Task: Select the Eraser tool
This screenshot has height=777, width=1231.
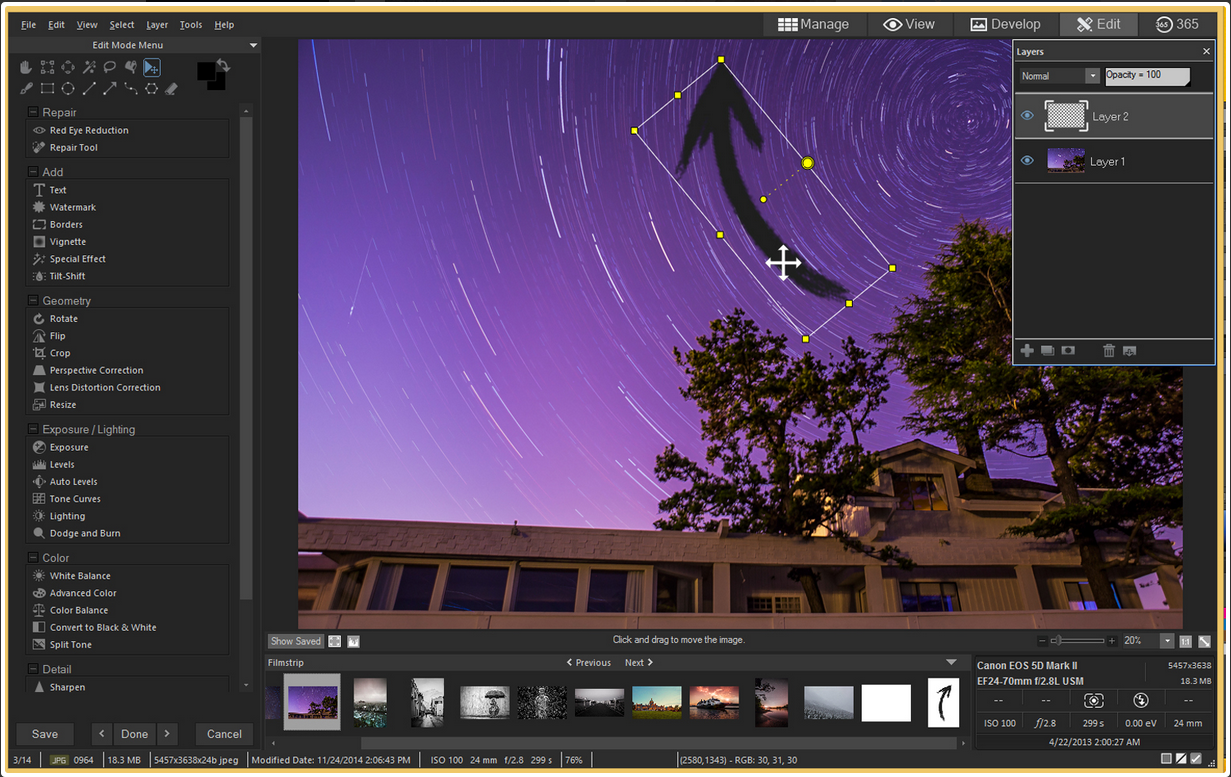Action: point(171,88)
